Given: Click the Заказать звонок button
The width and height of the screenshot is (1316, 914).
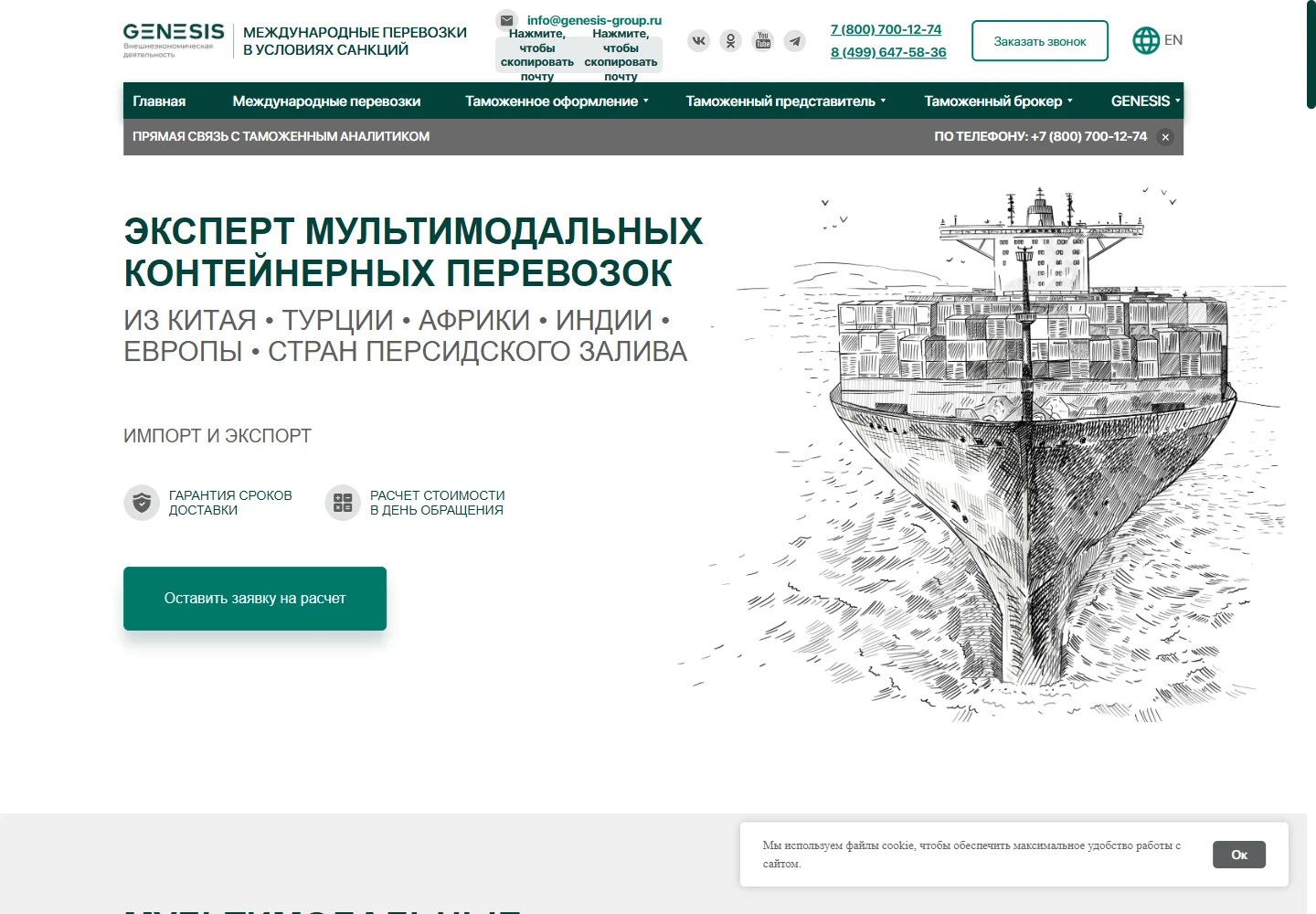Looking at the screenshot, I should [1040, 41].
